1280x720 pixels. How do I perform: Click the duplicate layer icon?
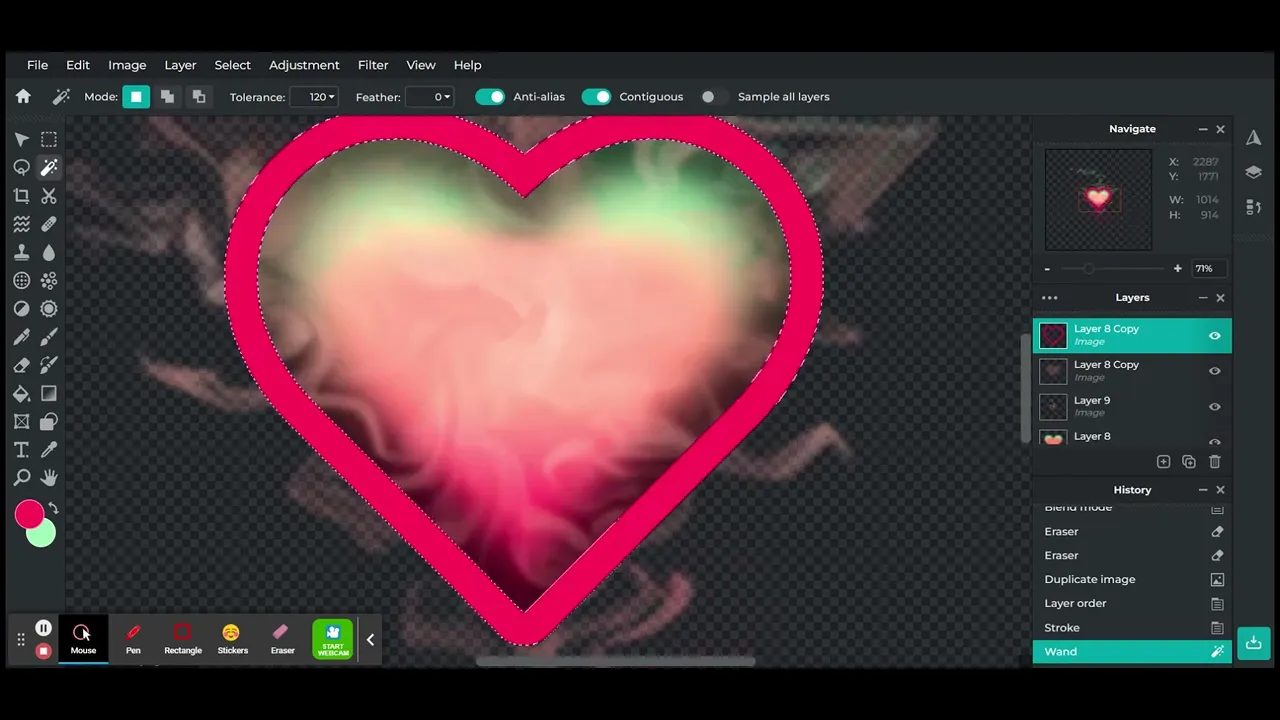point(1189,462)
